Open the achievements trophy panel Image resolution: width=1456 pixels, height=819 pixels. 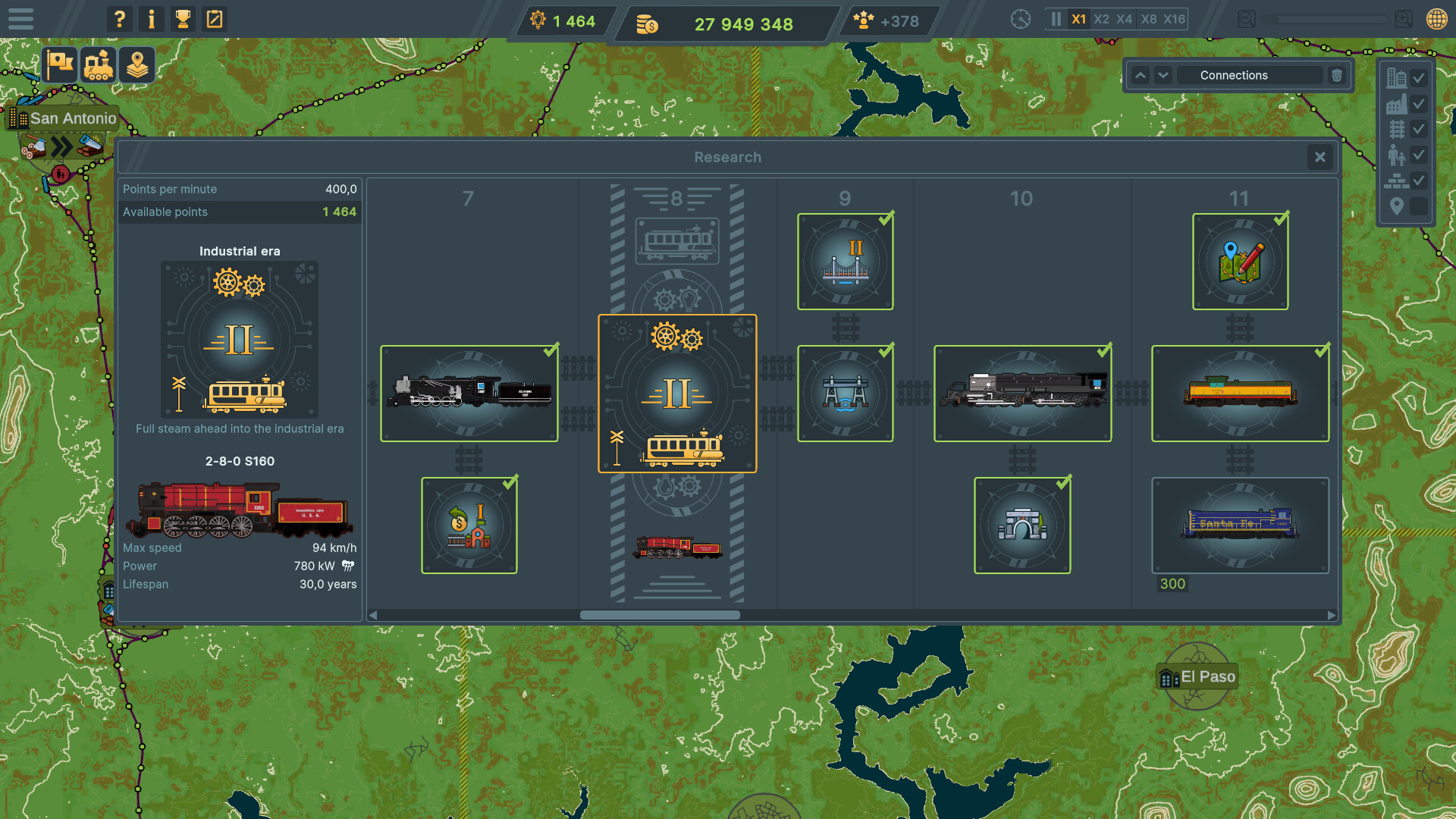pos(182,19)
